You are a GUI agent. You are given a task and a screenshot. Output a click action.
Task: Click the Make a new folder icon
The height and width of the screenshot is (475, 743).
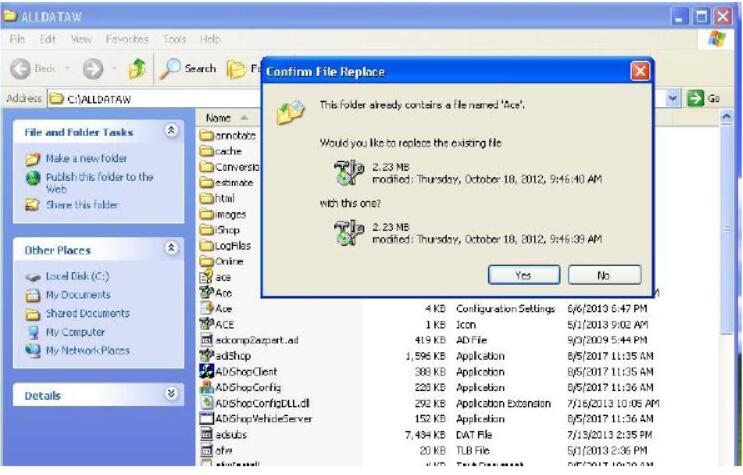point(32,159)
